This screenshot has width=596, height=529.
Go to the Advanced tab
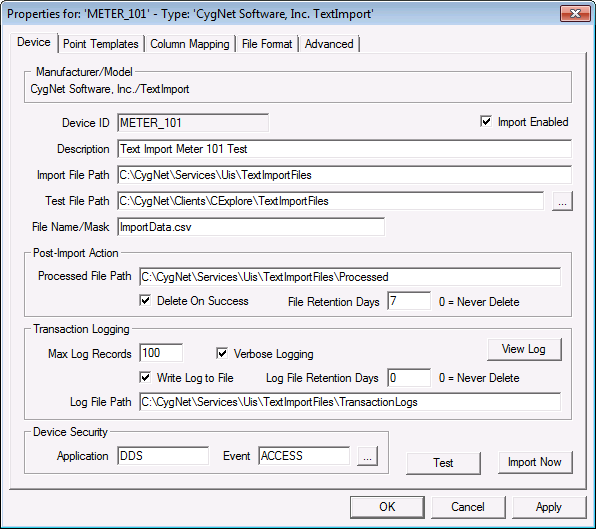click(x=329, y=44)
